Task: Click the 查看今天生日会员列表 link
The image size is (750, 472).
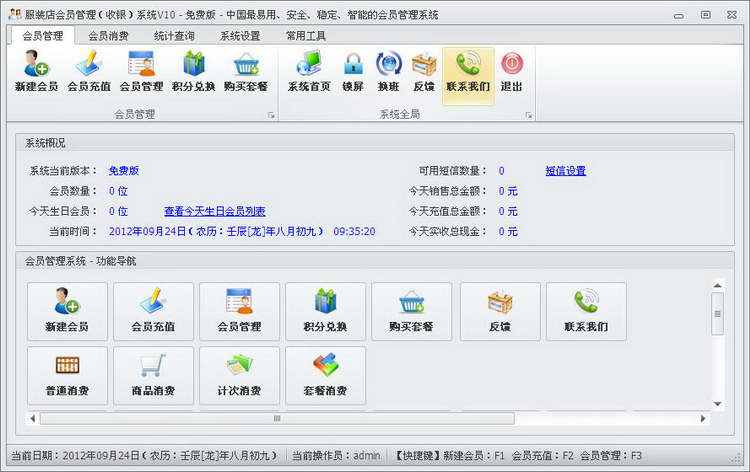Action: [214, 211]
